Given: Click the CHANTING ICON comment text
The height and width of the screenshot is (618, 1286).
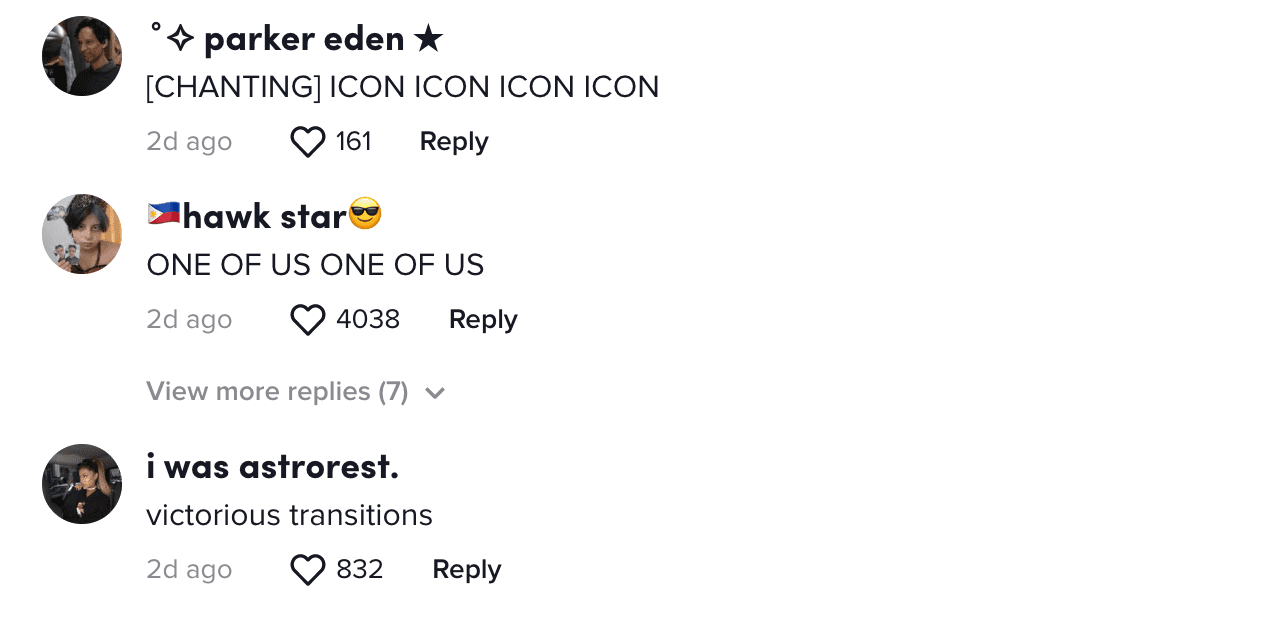Looking at the screenshot, I should 402,88.
